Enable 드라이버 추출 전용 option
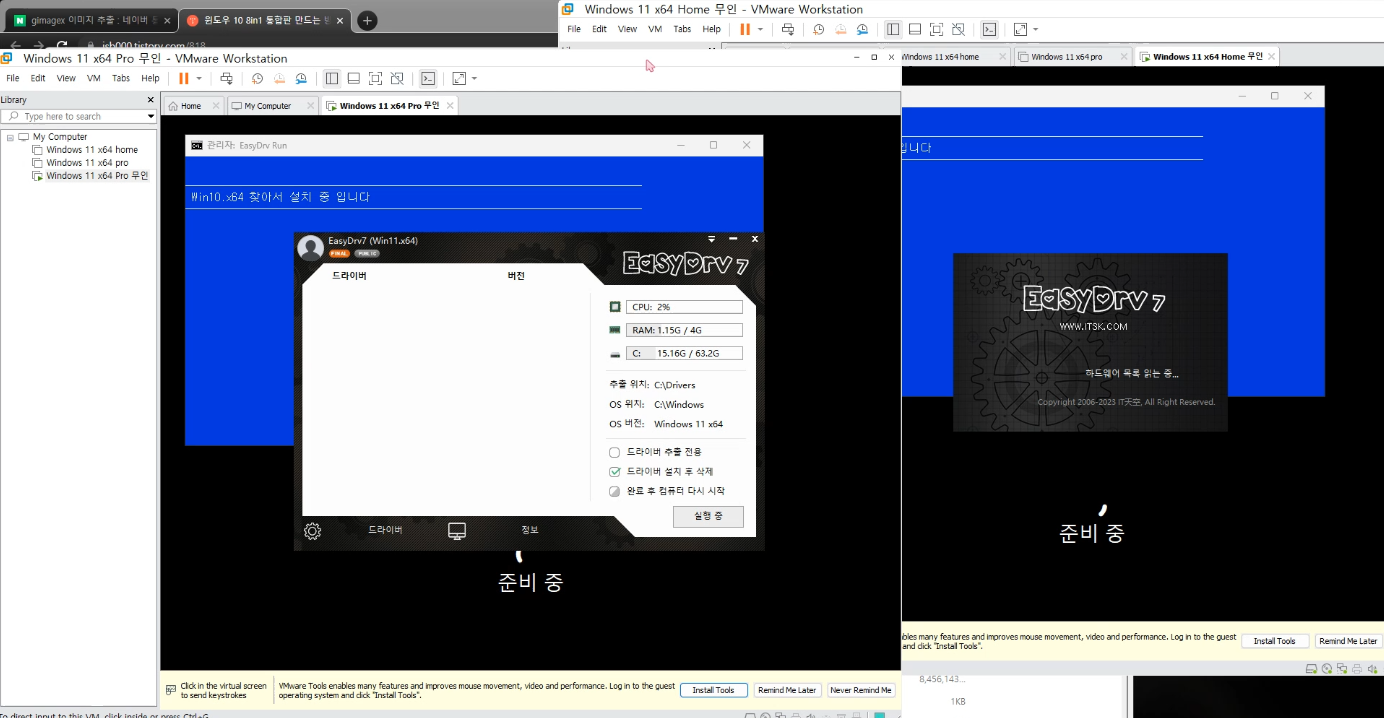 [x=615, y=452]
